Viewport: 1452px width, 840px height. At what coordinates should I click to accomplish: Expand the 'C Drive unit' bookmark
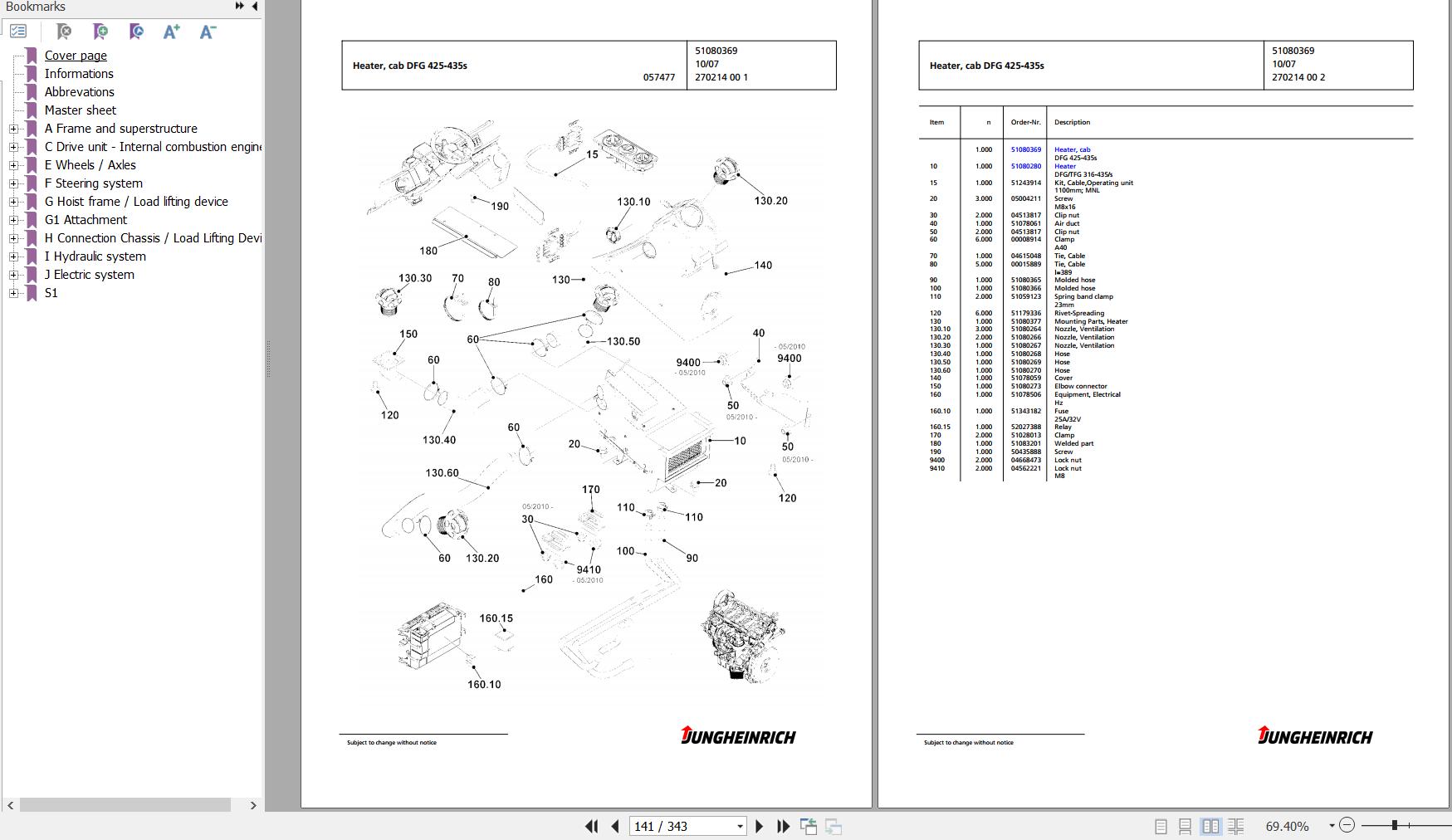click(x=13, y=147)
